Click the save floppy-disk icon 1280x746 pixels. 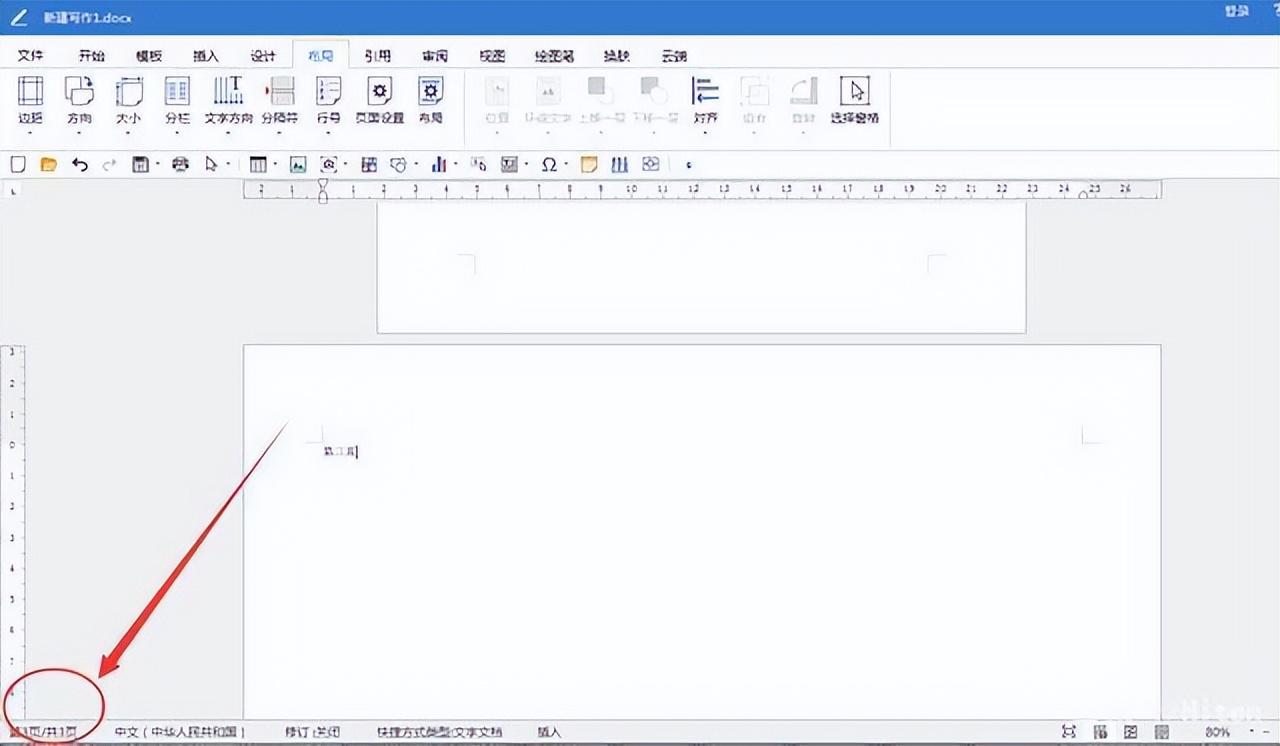coord(140,164)
